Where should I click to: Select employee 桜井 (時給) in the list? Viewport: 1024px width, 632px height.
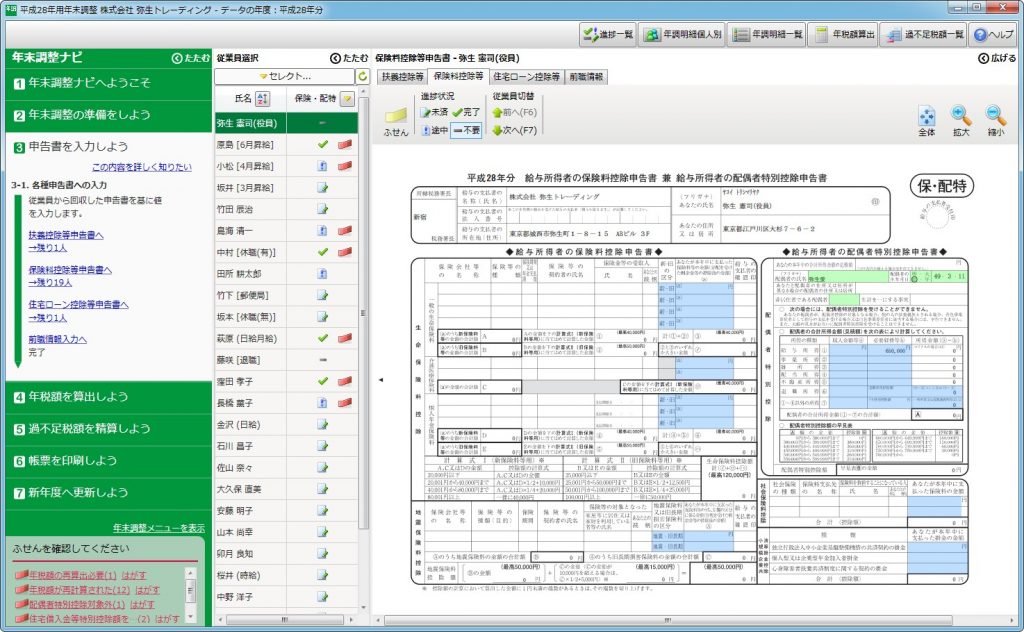click(287, 575)
